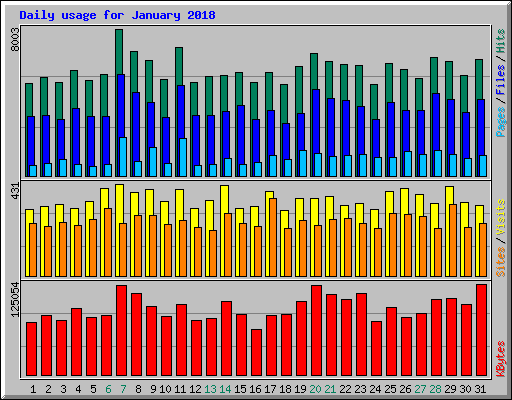512x400 pixels.
Task: Click day label 15 on the x-axis
Action: pyautogui.click(x=240, y=389)
